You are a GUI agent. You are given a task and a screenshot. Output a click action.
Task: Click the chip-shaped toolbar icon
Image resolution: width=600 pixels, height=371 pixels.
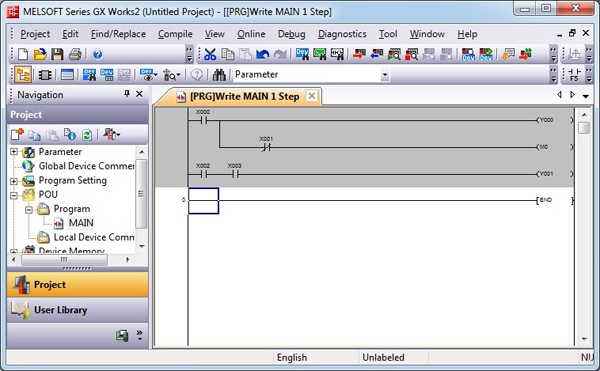coord(45,75)
